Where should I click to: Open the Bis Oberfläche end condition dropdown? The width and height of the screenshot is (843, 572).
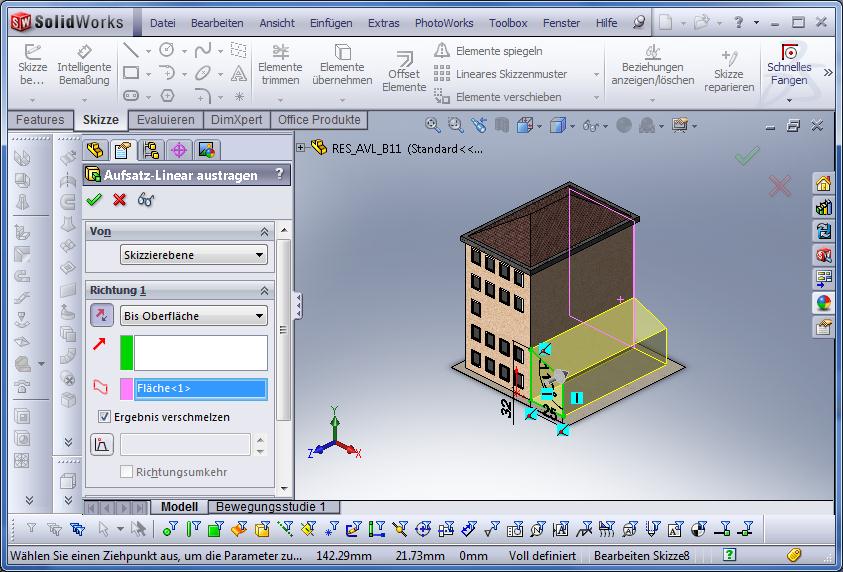click(193, 316)
